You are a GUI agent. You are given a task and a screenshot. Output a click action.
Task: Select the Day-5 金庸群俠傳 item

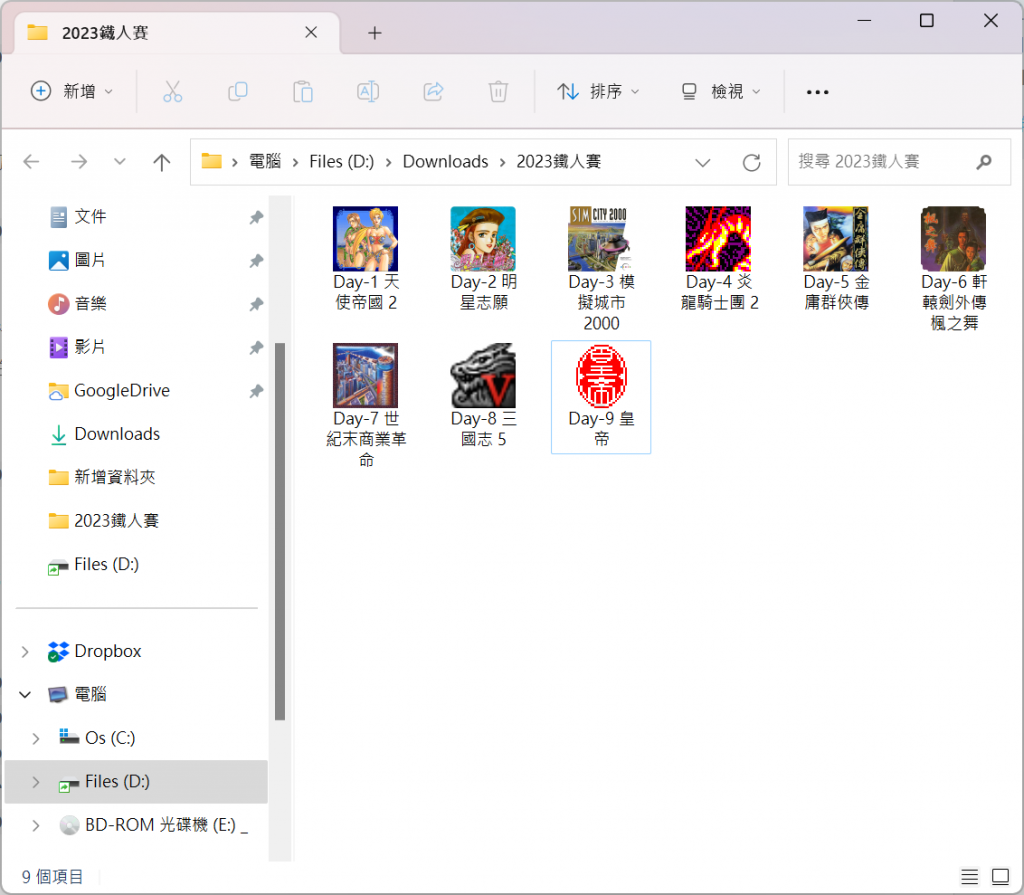point(836,259)
